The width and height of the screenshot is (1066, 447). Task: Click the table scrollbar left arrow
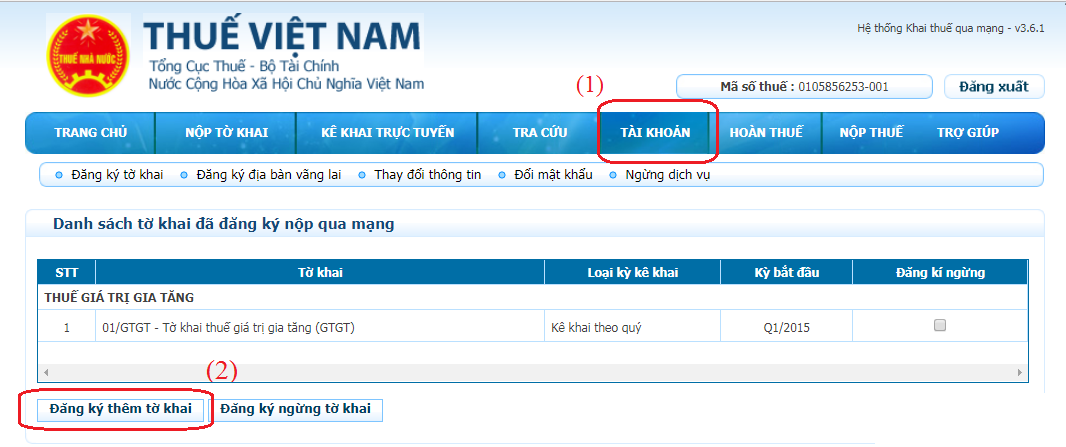point(45,372)
